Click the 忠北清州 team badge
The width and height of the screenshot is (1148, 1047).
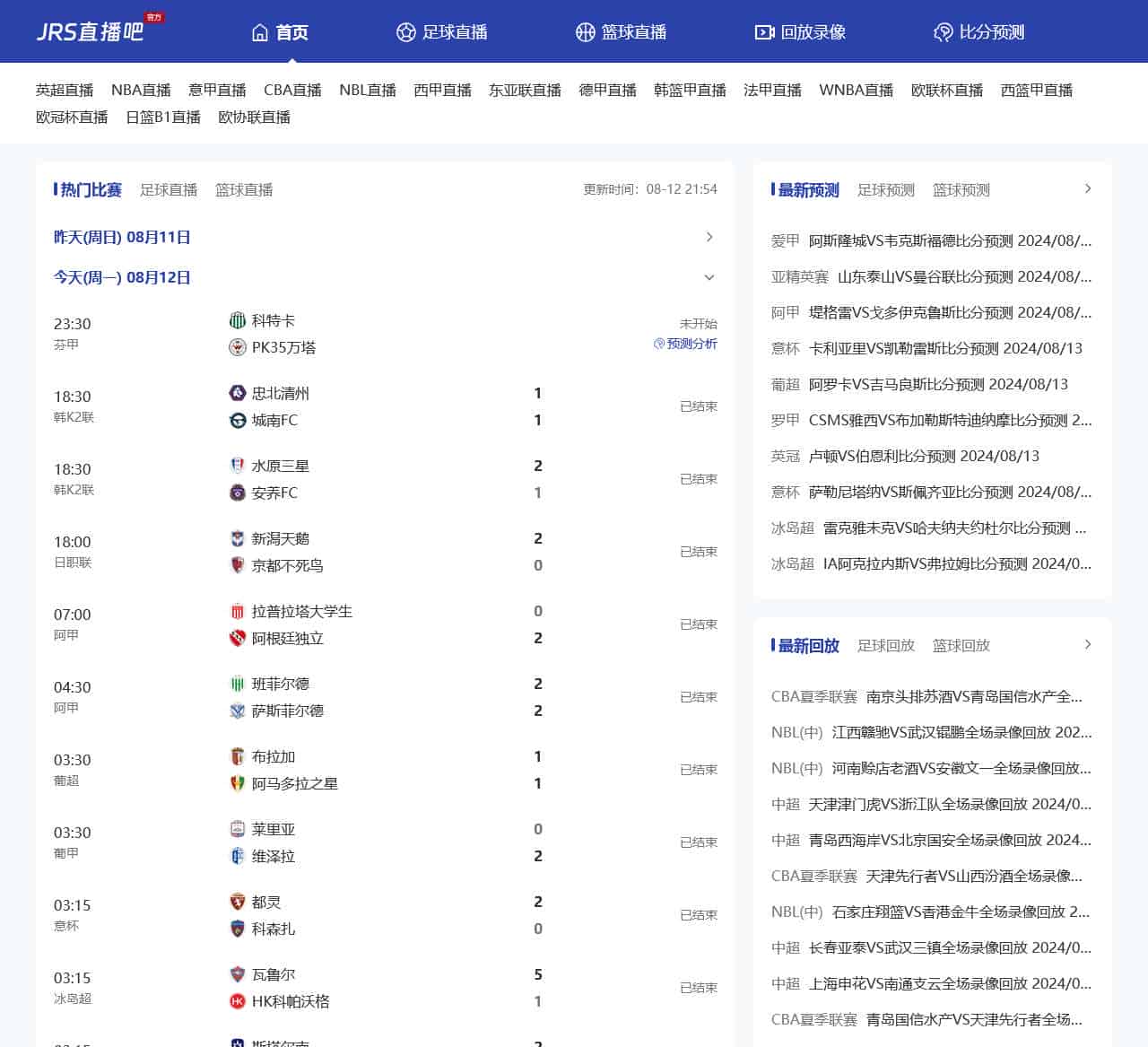click(238, 393)
